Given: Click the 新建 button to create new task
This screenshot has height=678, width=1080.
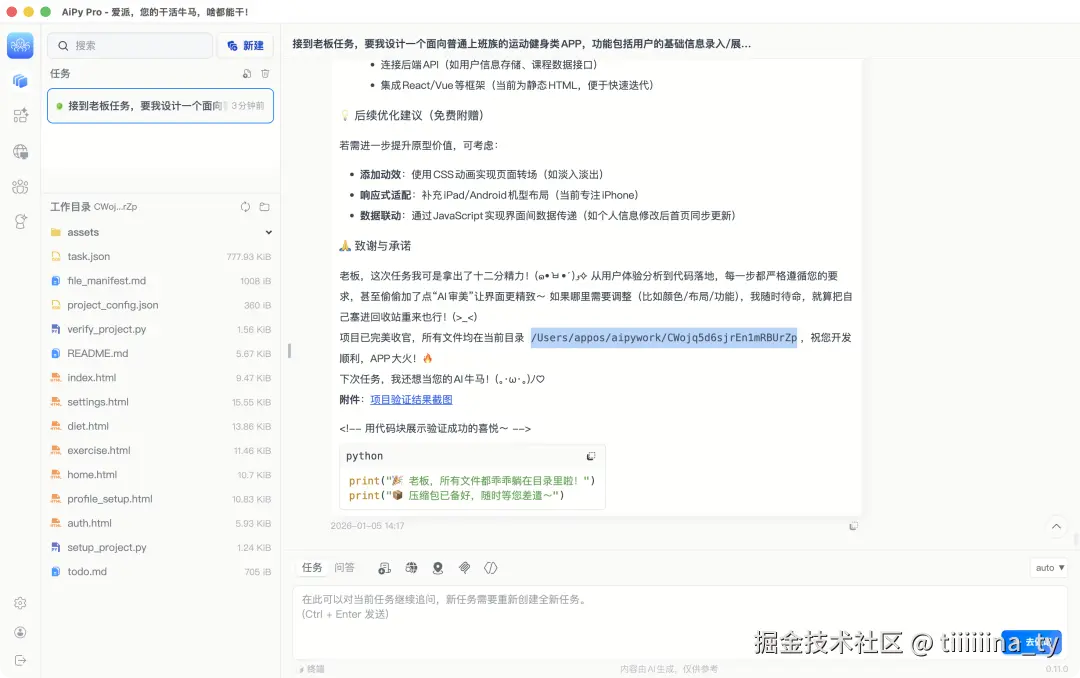Looking at the screenshot, I should (246, 45).
